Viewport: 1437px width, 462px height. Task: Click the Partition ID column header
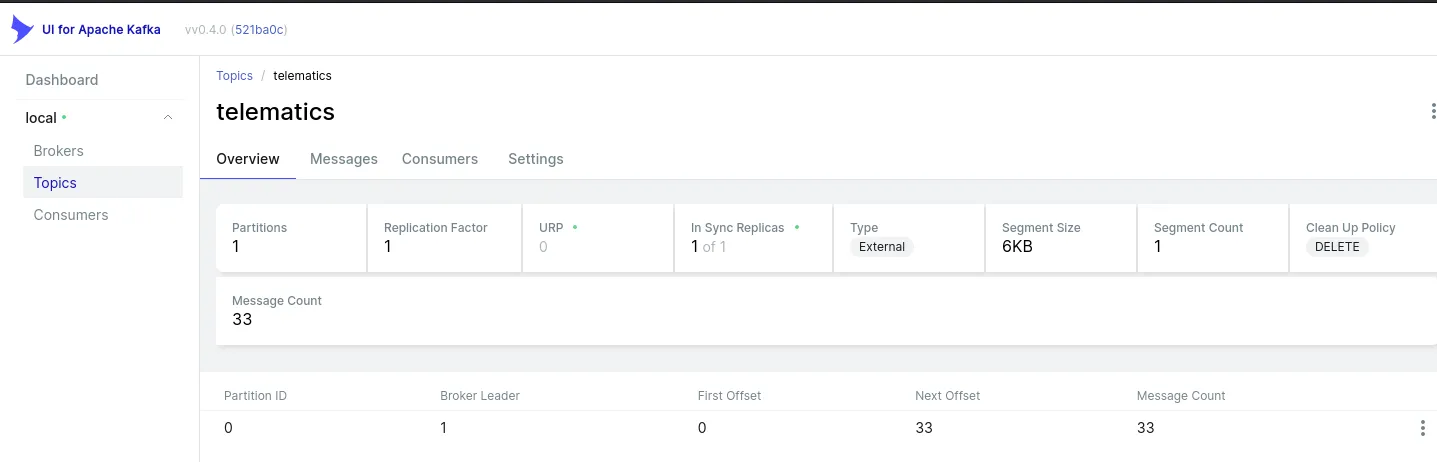[255, 396]
